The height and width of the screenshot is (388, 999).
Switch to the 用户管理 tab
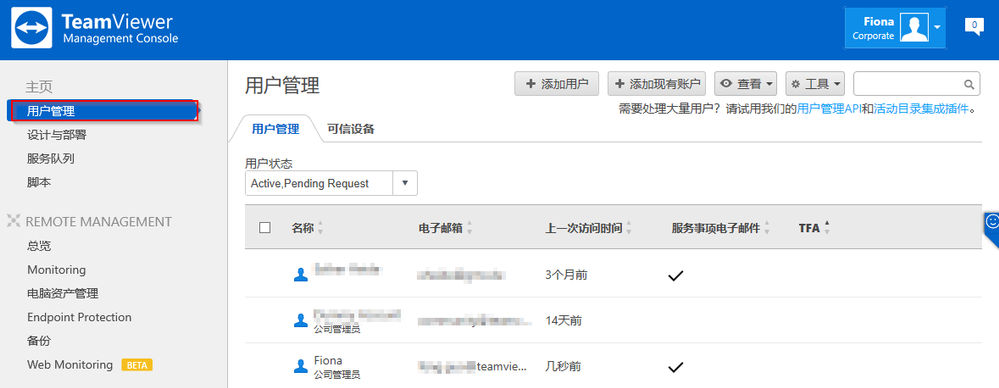[275, 129]
